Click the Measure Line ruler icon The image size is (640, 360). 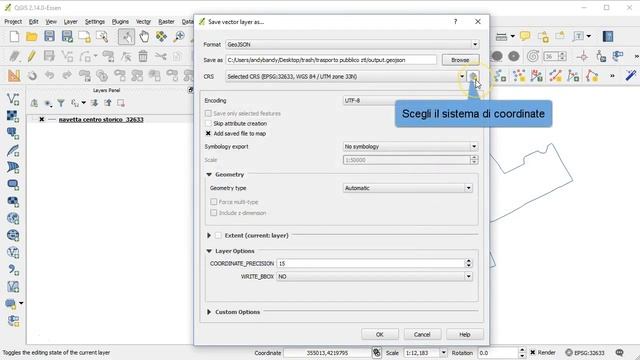tap(501, 37)
